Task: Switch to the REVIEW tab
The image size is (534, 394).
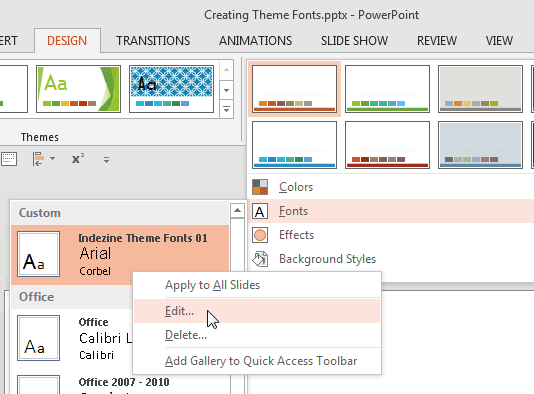Action: [x=437, y=41]
